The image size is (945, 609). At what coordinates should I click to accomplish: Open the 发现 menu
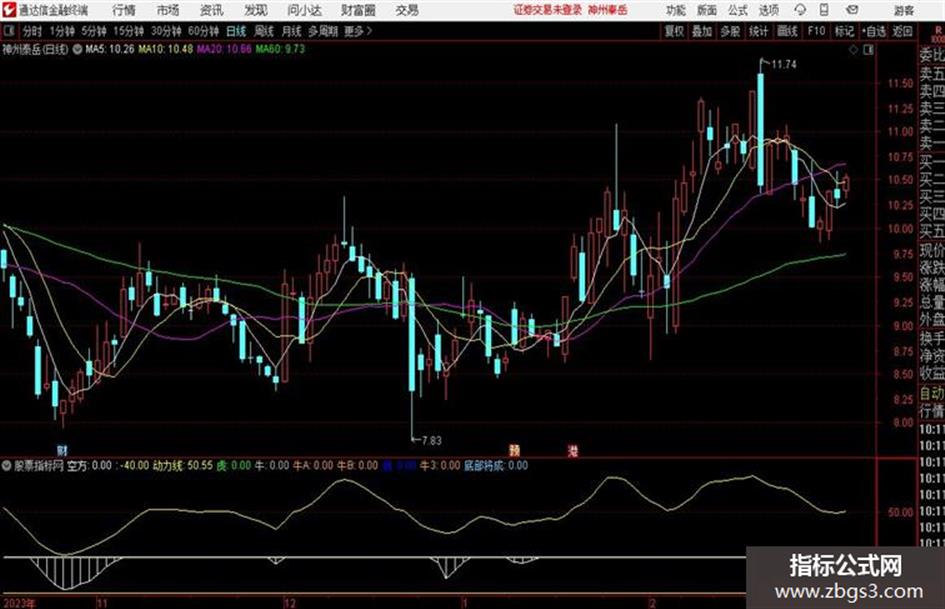click(256, 10)
